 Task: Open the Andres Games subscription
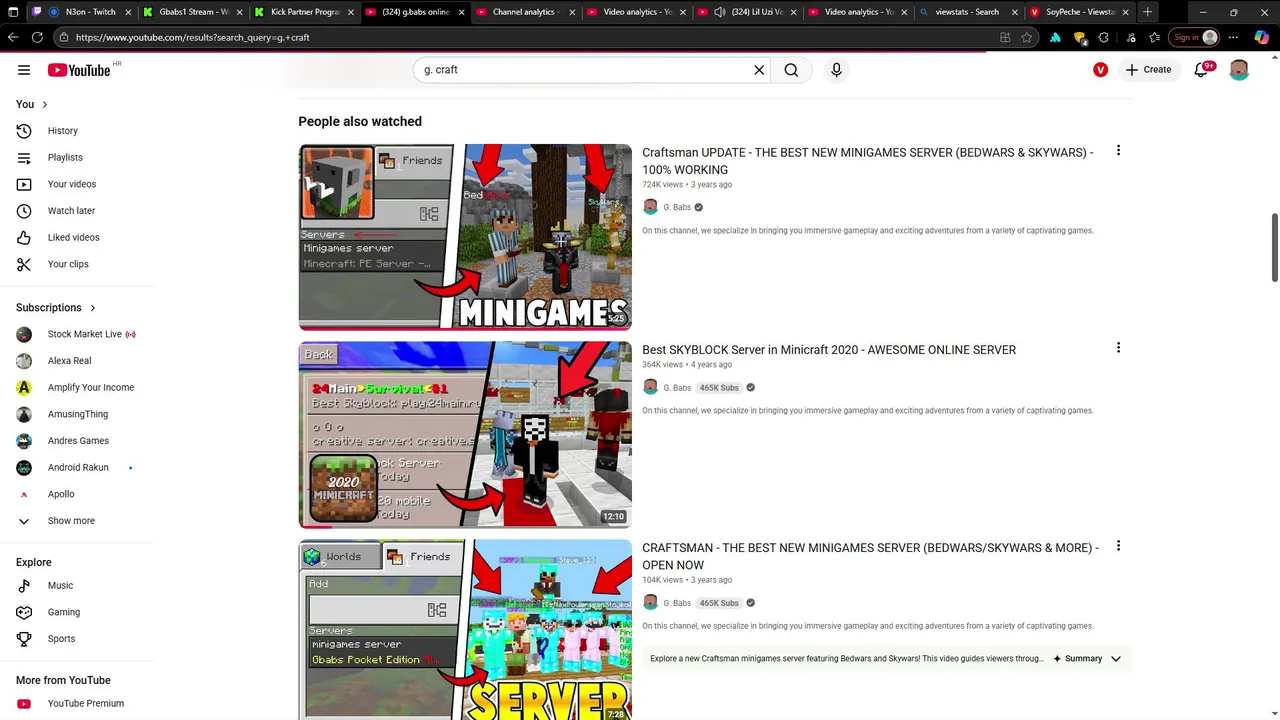tap(77, 441)
